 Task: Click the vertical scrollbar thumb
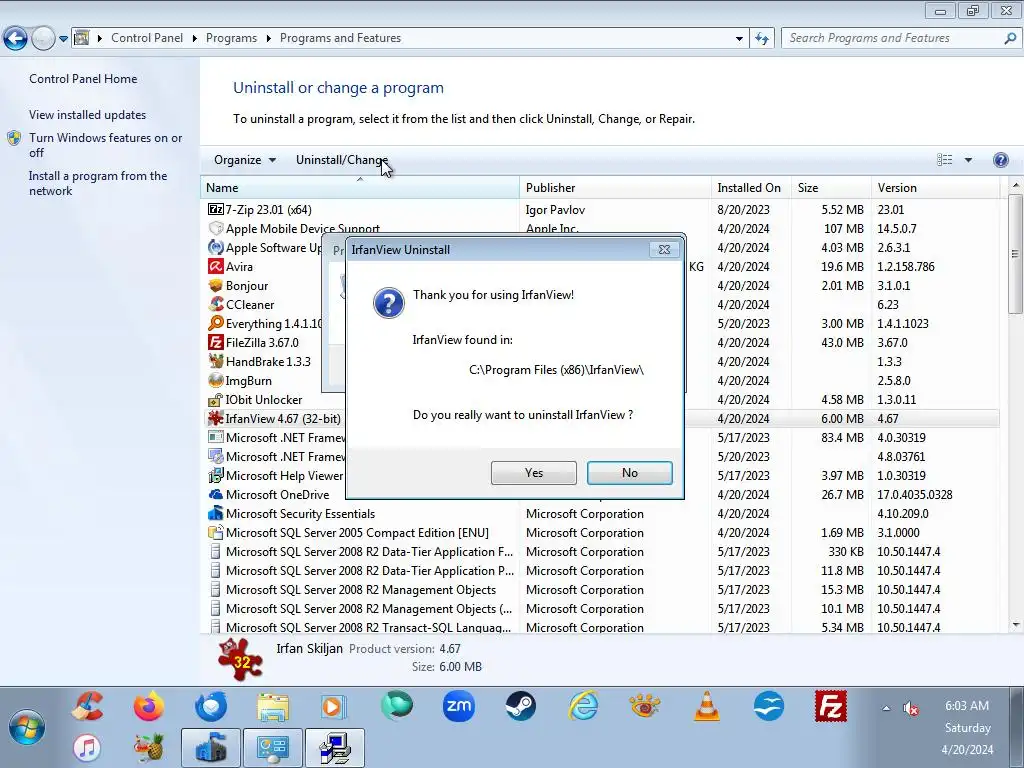point(1015,254)
